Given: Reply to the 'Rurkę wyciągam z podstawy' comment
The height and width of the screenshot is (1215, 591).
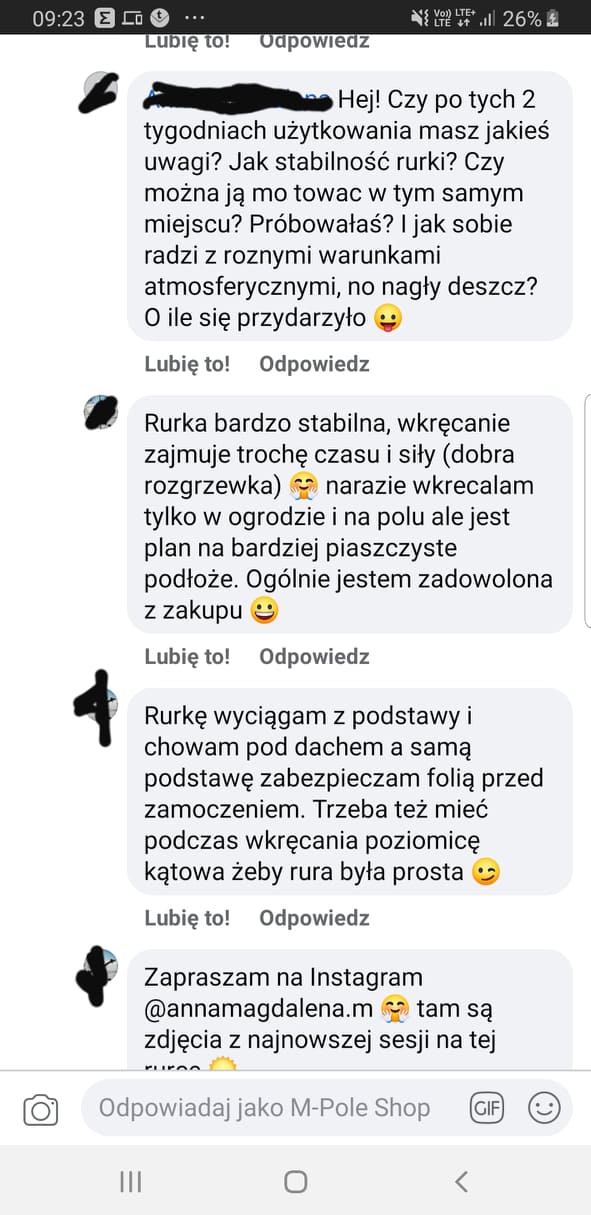Looking at the screenshot, I should point(314,918).
